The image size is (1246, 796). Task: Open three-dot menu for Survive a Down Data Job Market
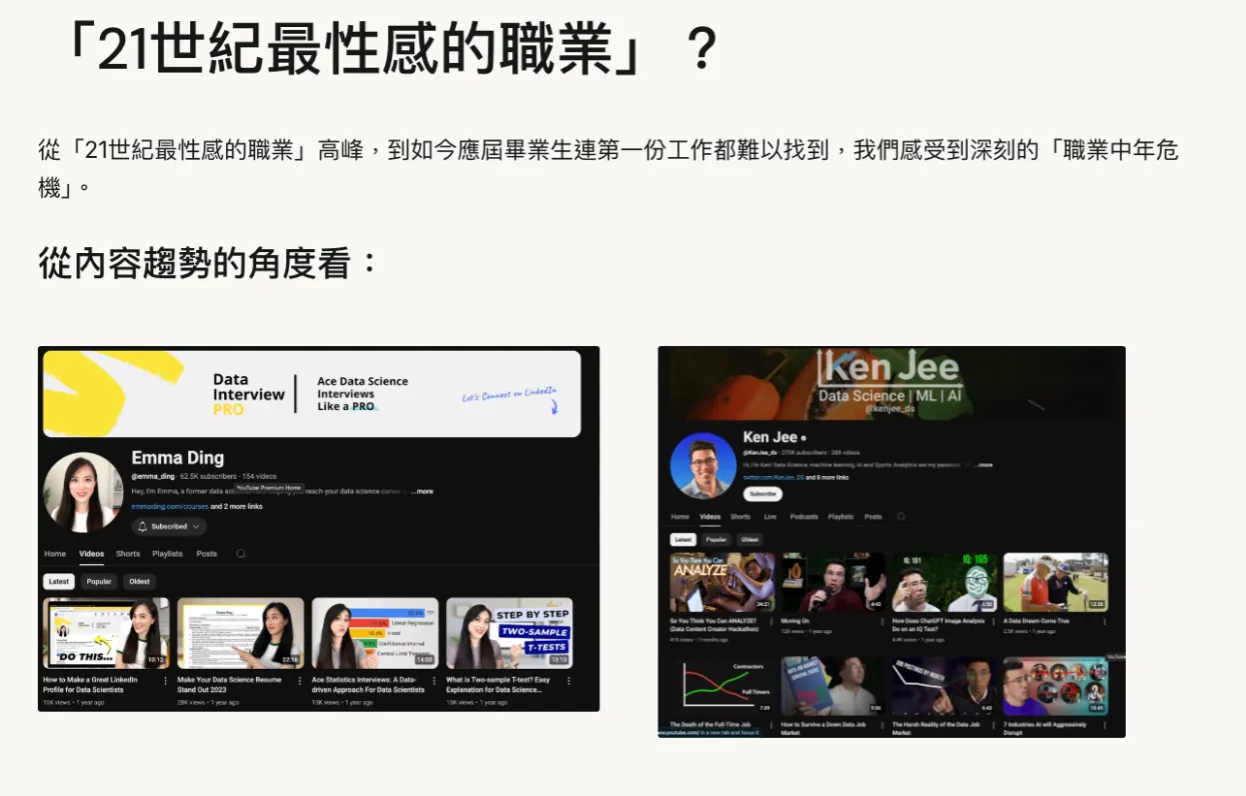click(882, 725)
